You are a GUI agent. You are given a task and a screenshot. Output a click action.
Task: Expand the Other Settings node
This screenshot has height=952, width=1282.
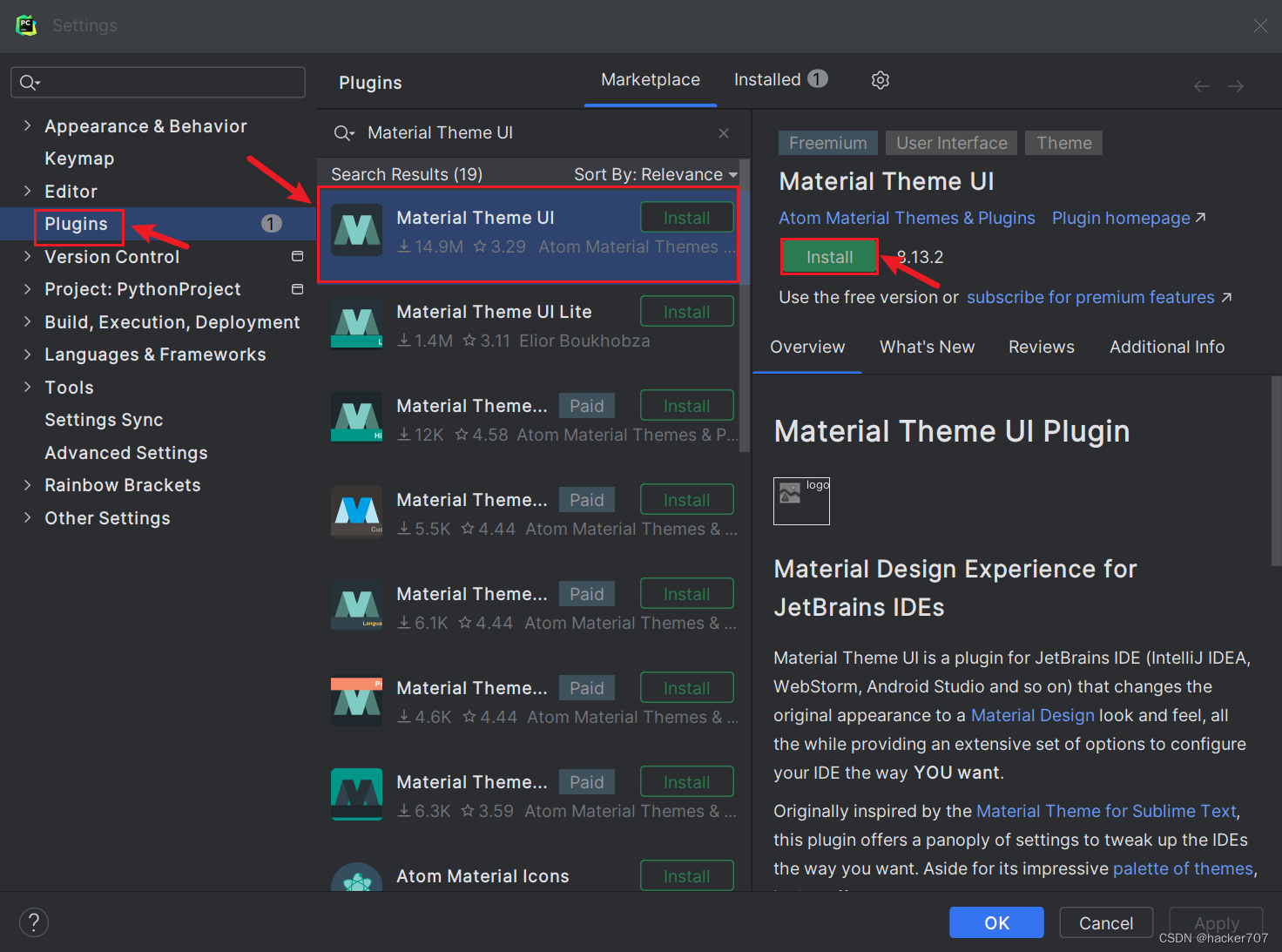pyautogui.click(x=27, y=518)
